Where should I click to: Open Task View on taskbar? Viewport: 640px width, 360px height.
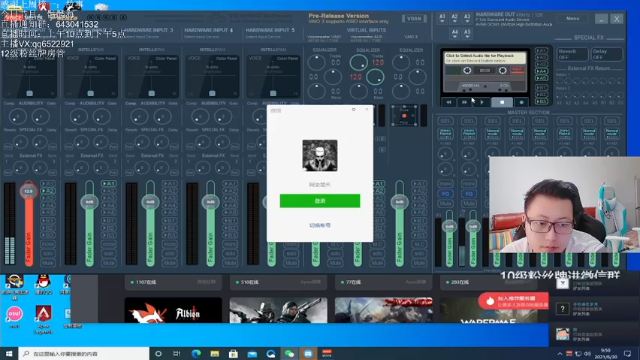coord(177,353)
